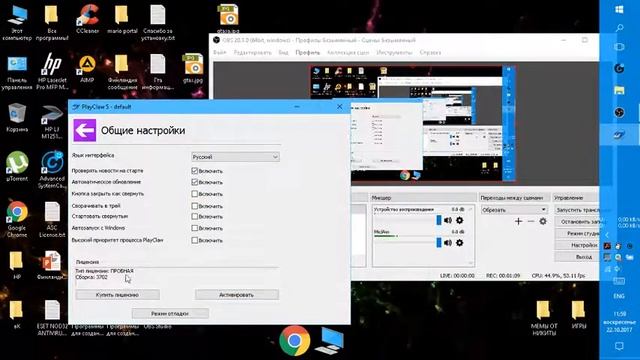The width and height of the screenshot is (640, 360).
Task: Open the notification center icon
Action: [x=619, y=346]
